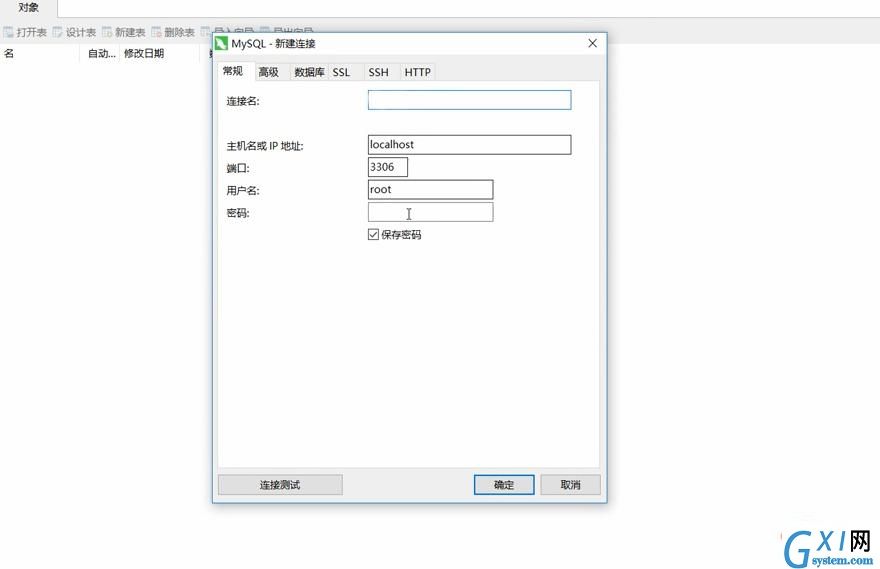Select the 常规 tab
880x569 pixels.
pyautogui.click(x=233, y=71)
